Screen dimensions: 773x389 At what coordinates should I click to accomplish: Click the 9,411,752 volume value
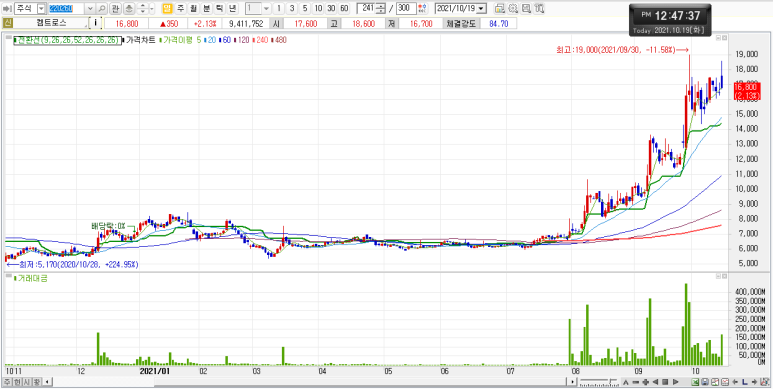[x=246, y=23]
